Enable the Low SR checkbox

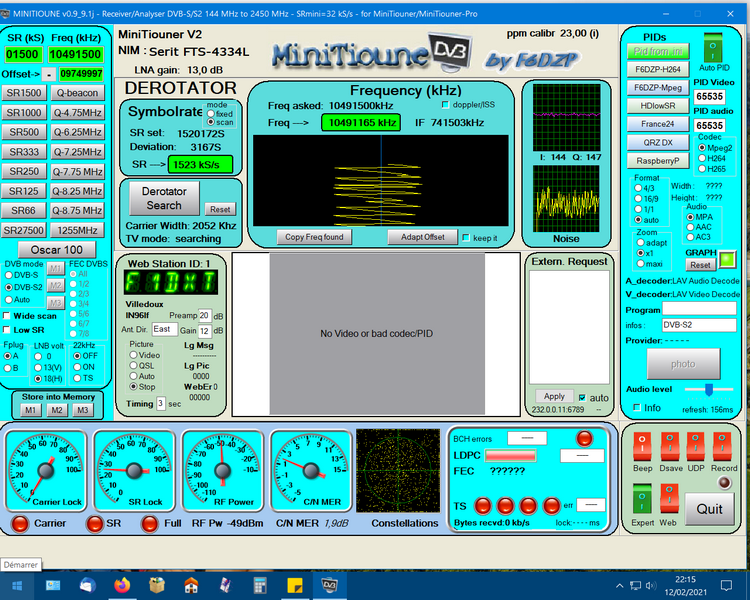[7, 330]
